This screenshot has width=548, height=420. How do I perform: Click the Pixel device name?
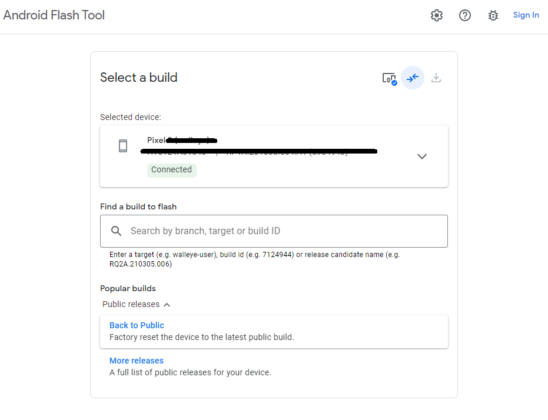[x=182, y=140]
